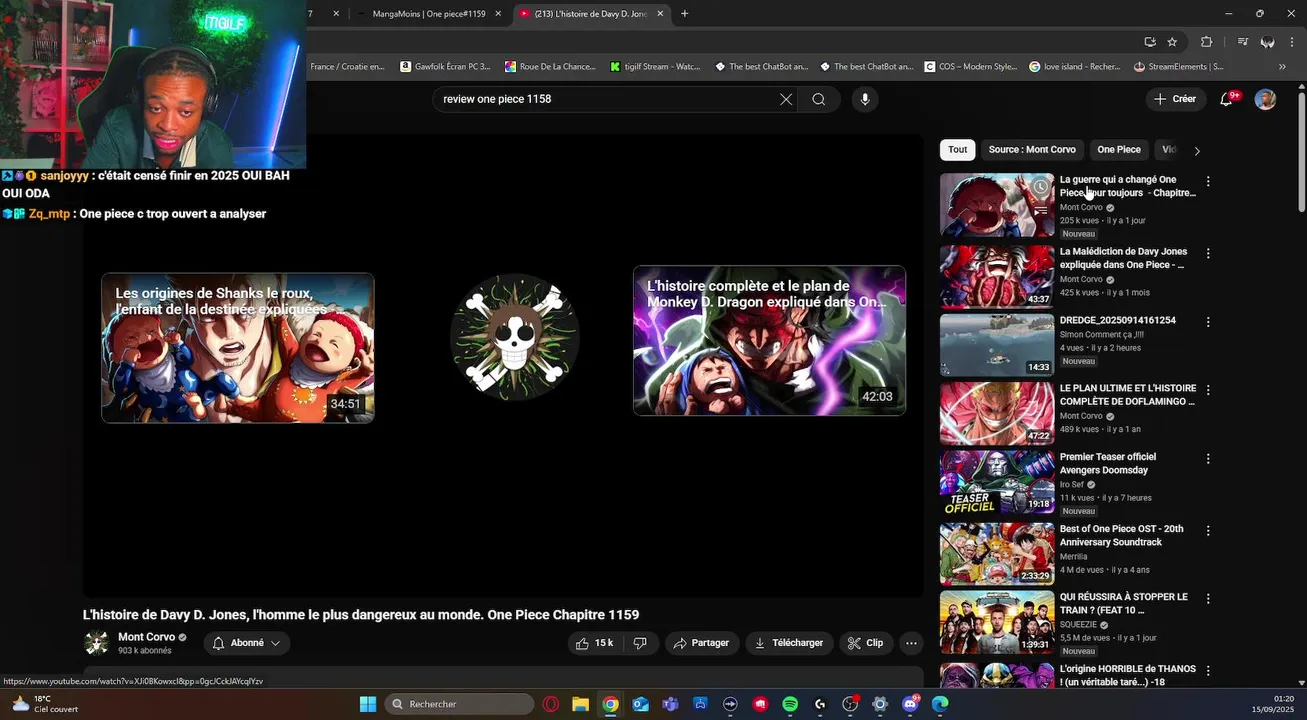Show more filter chips with right arrow
Viewport: 1307px width, 720px height.
tap(1197, 151)
